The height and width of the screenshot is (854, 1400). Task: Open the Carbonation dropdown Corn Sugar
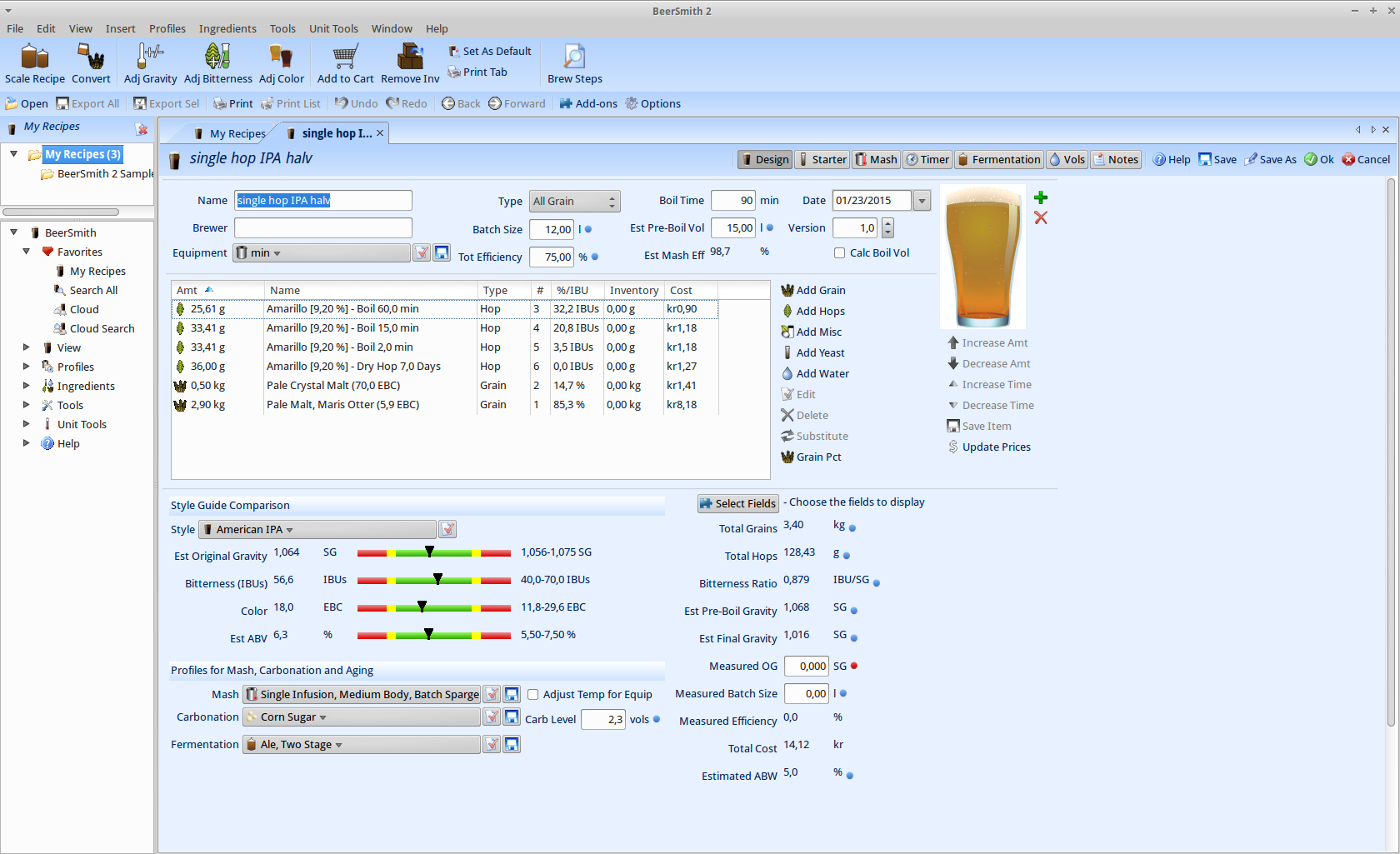pyautogui.click(x=361, y=717)
